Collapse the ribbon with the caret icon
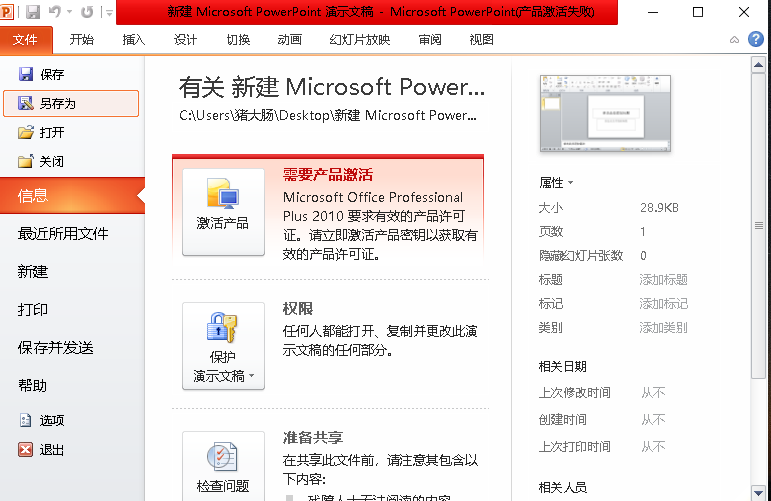 click(734, 40)
